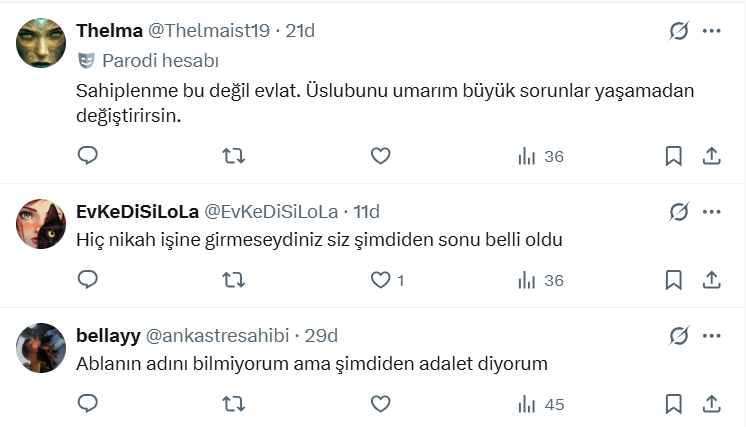746x427 pixels.
Task: Open more options on bellayy's tweet
Action: [712, 335]
